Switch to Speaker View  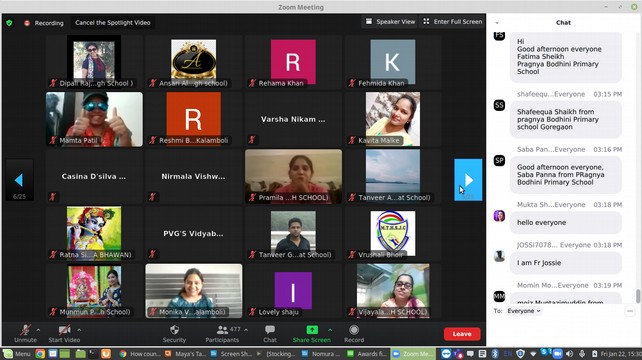click(390, 22)
